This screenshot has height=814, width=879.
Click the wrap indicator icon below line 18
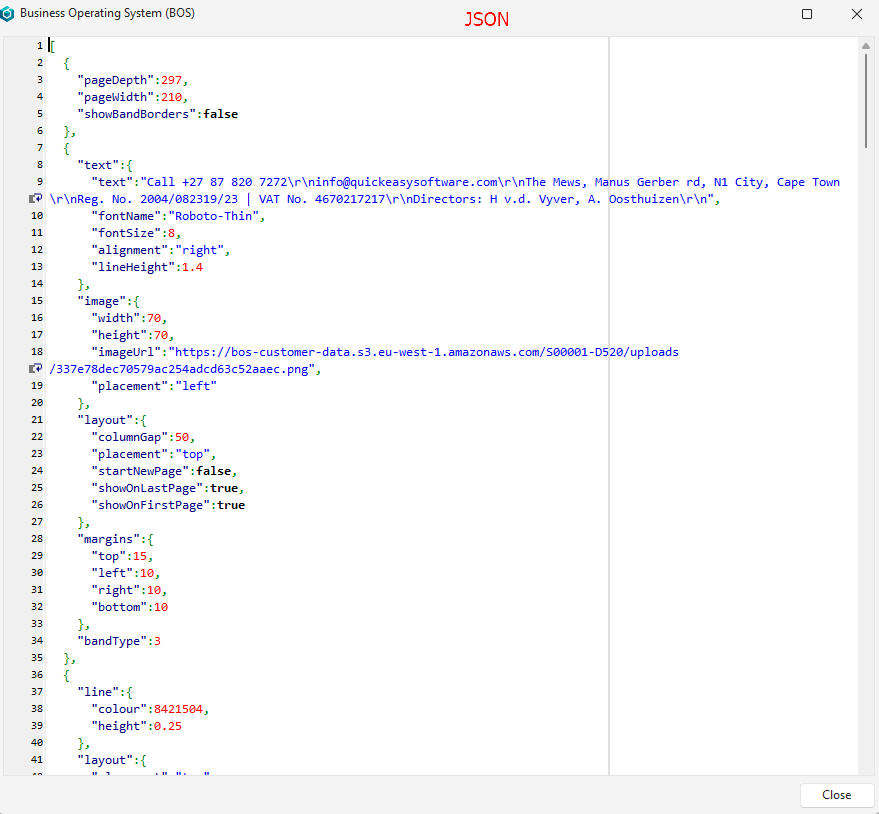35,369
